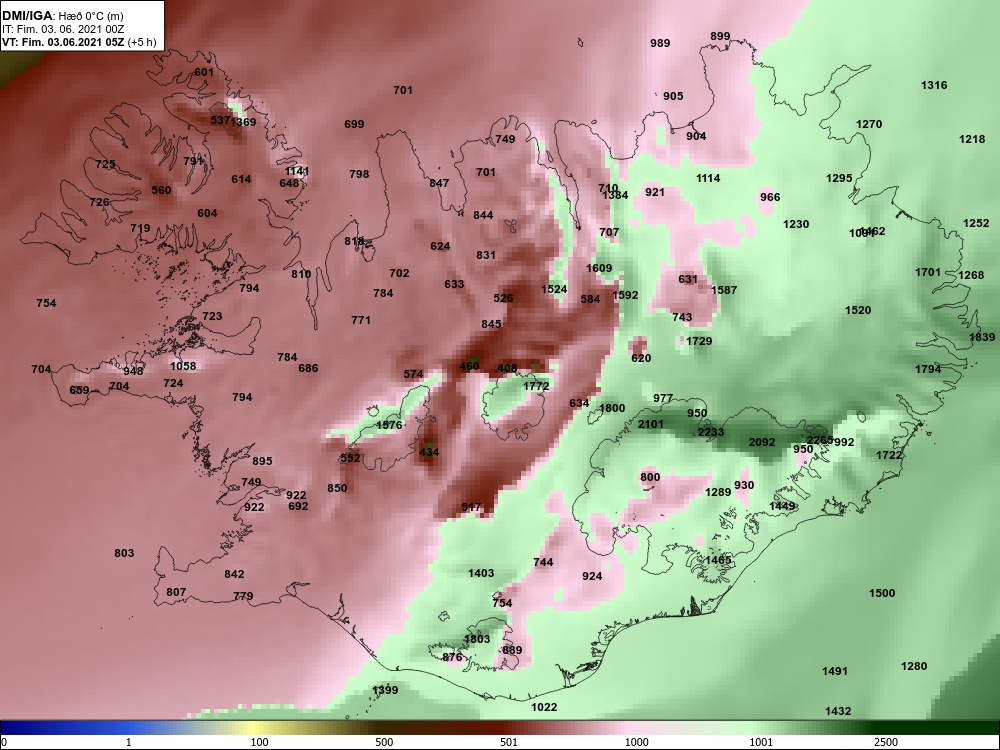Click the map value 1141

297,172
